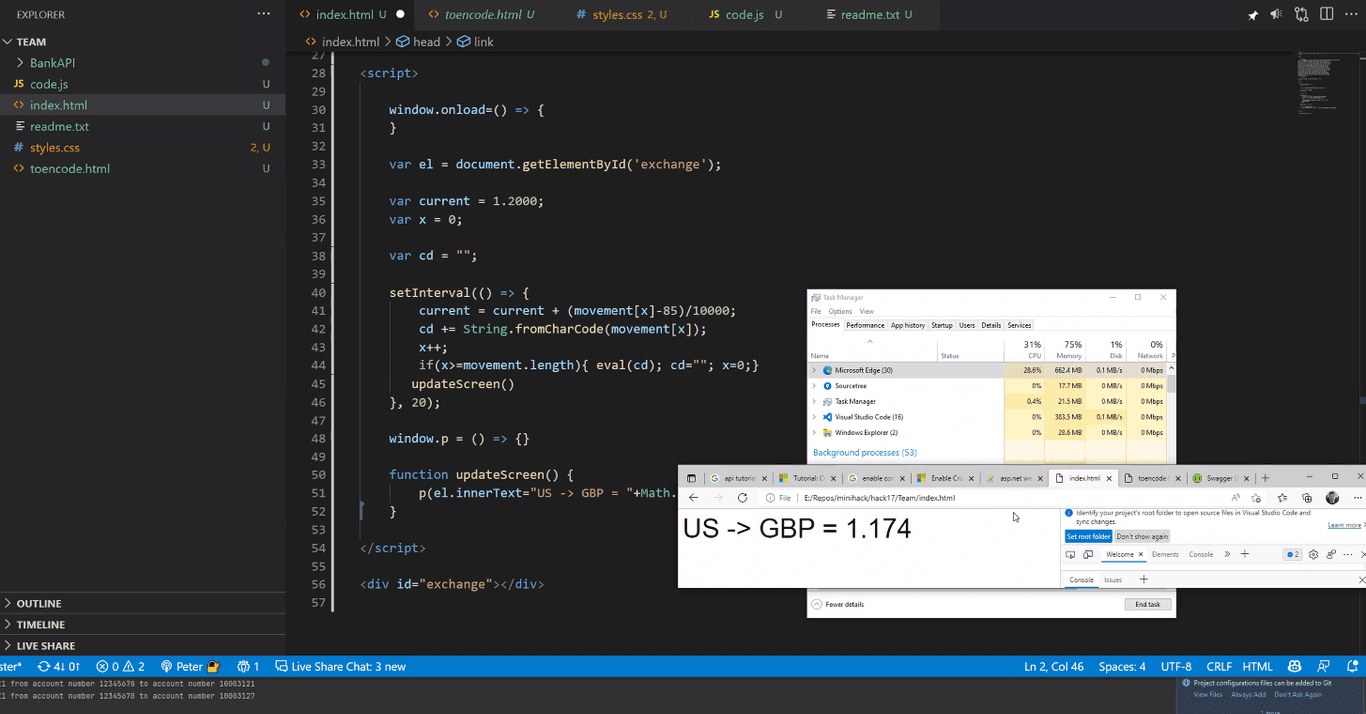Open readme.txt in Explorer
Image resolution: width=1366 pixels, height=714 pixels.
point(142,127)
